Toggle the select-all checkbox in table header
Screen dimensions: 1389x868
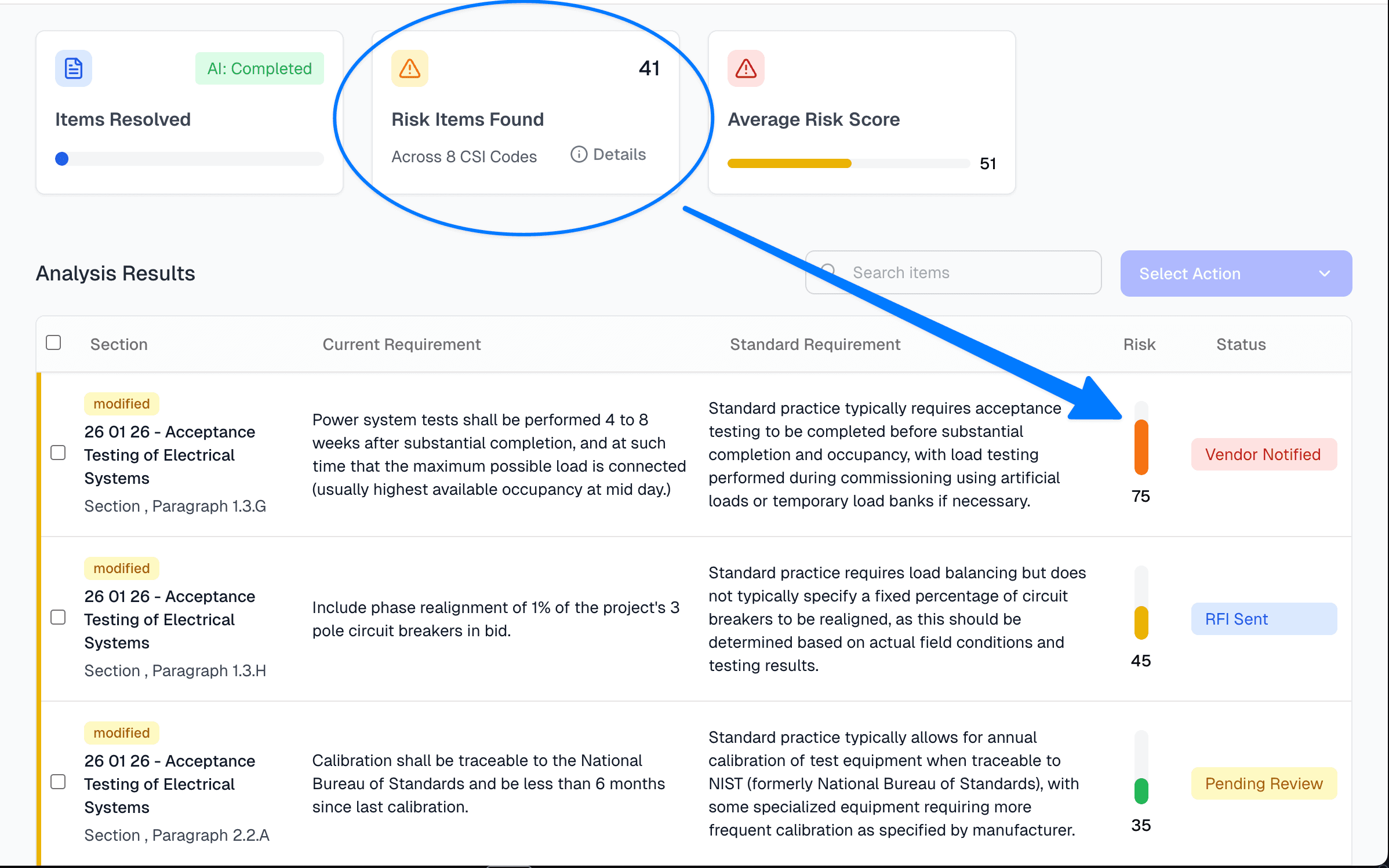click(x=53, y=342)
